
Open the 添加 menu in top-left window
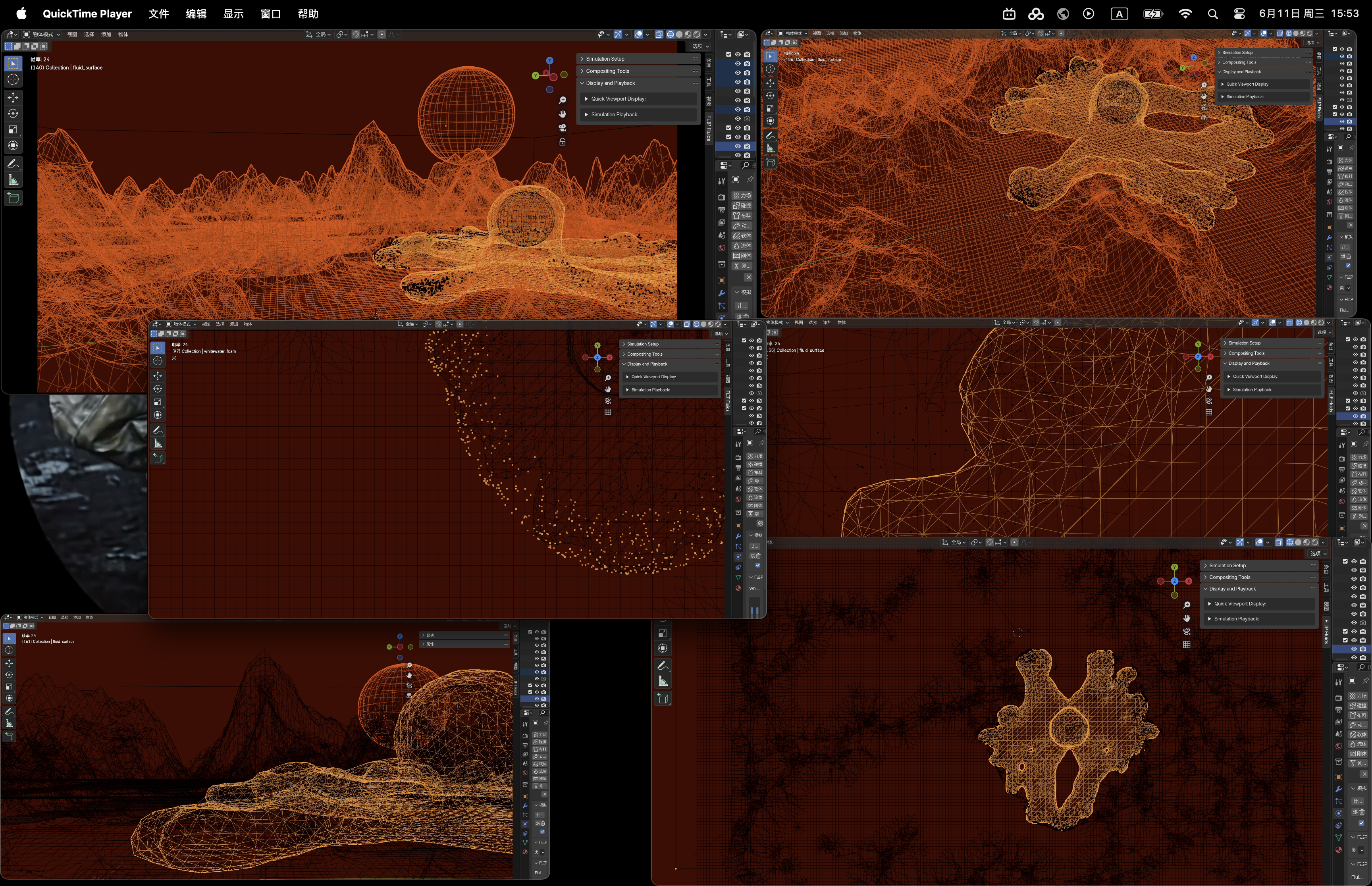click(106, 35)
